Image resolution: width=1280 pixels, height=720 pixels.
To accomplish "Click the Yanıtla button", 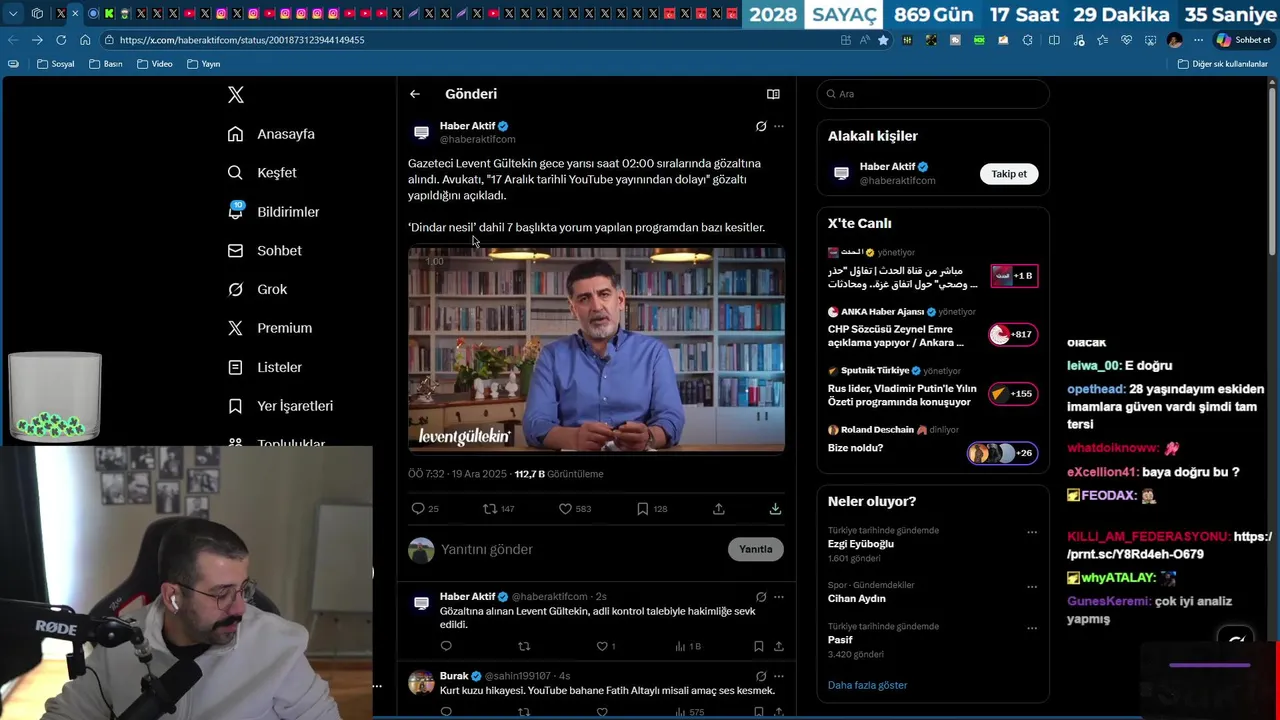I will coord(756,549).
